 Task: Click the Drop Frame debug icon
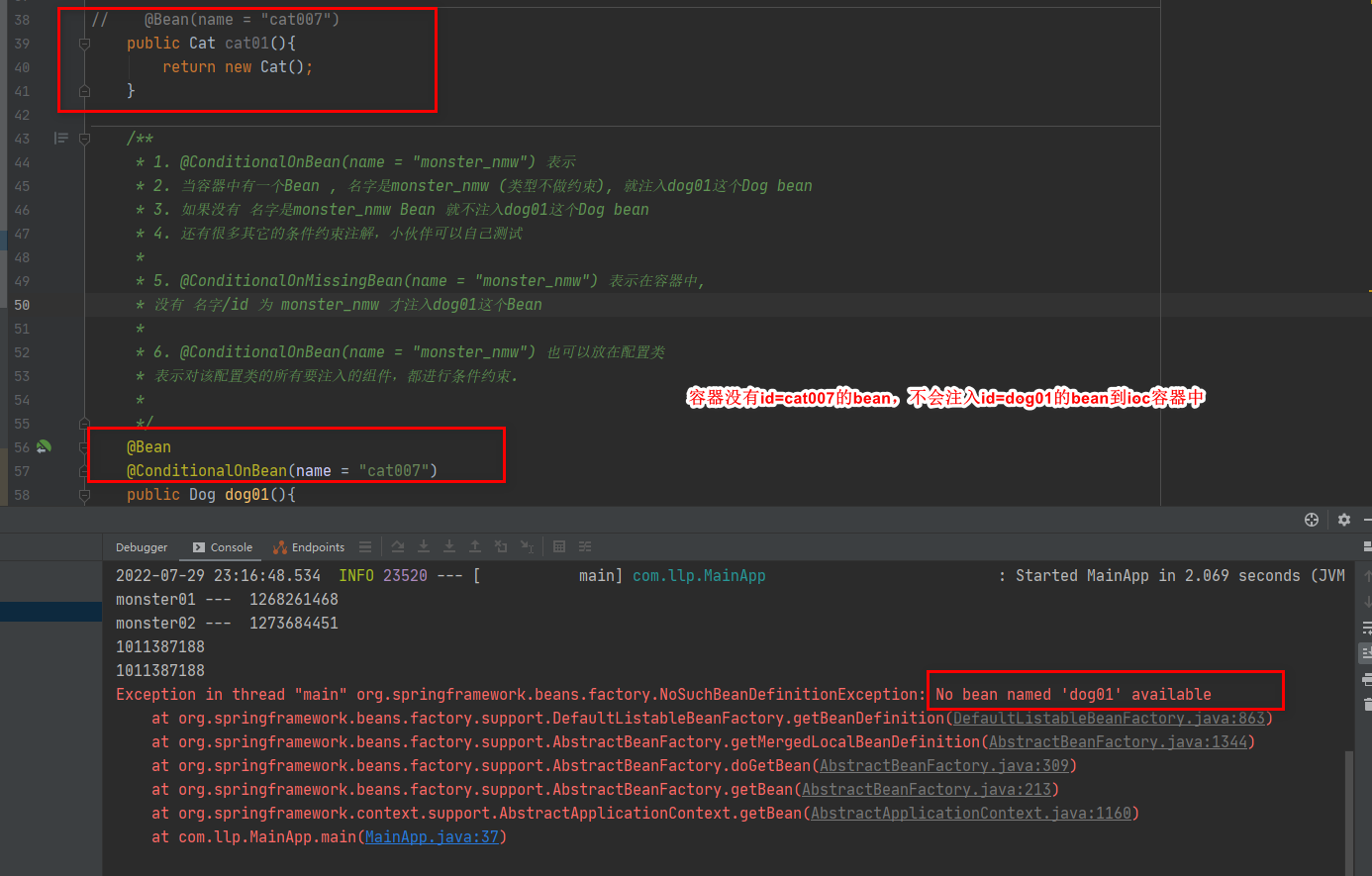[x=501, y=546]
